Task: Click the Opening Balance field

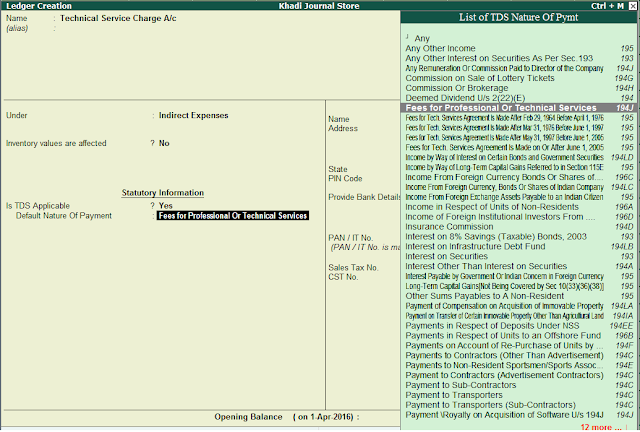Action: (287, 417)
